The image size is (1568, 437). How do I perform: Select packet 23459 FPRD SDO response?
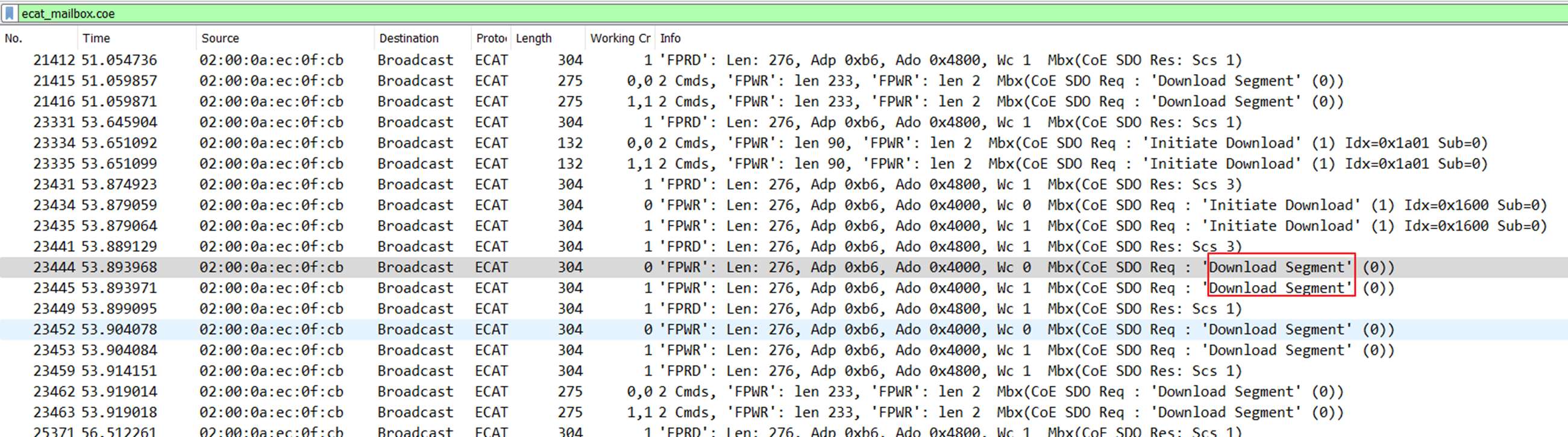pos(54,371)
